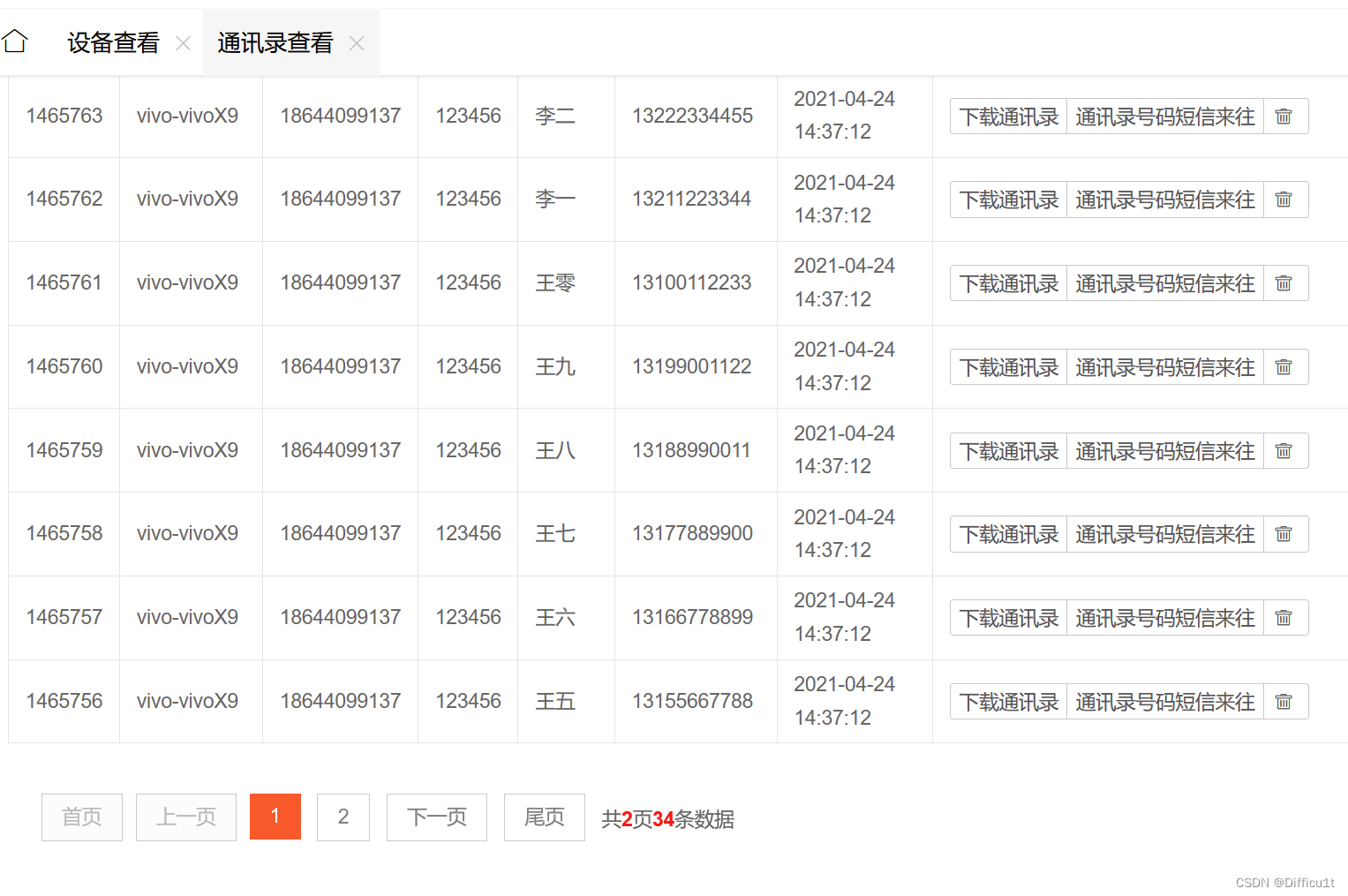The width and height of the screenshot is (1348, 896).
Task: Delete the contact record for 李二
Action: 1284,117
